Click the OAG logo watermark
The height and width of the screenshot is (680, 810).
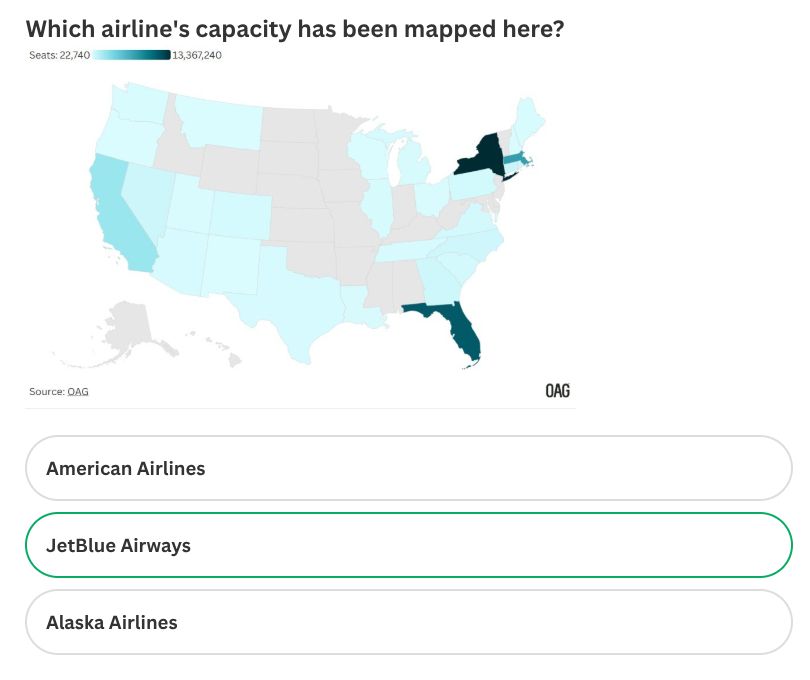pos(559,390)
